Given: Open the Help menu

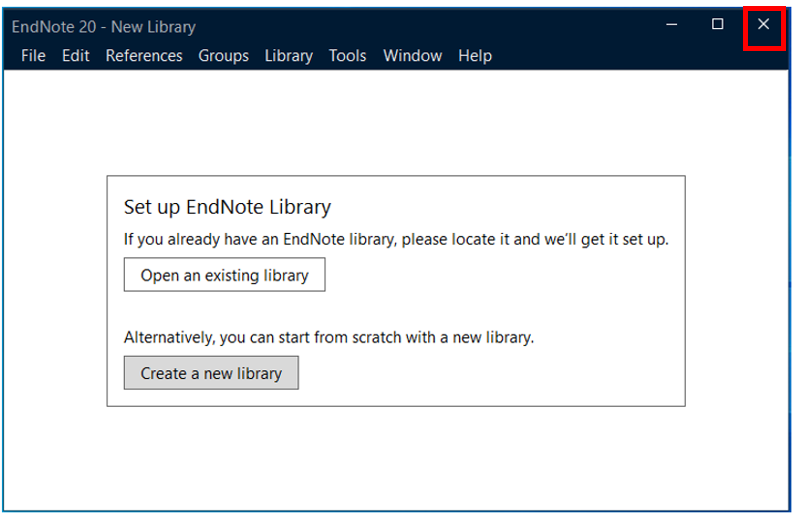Looking at the screenshot, I should click(475, 55).
